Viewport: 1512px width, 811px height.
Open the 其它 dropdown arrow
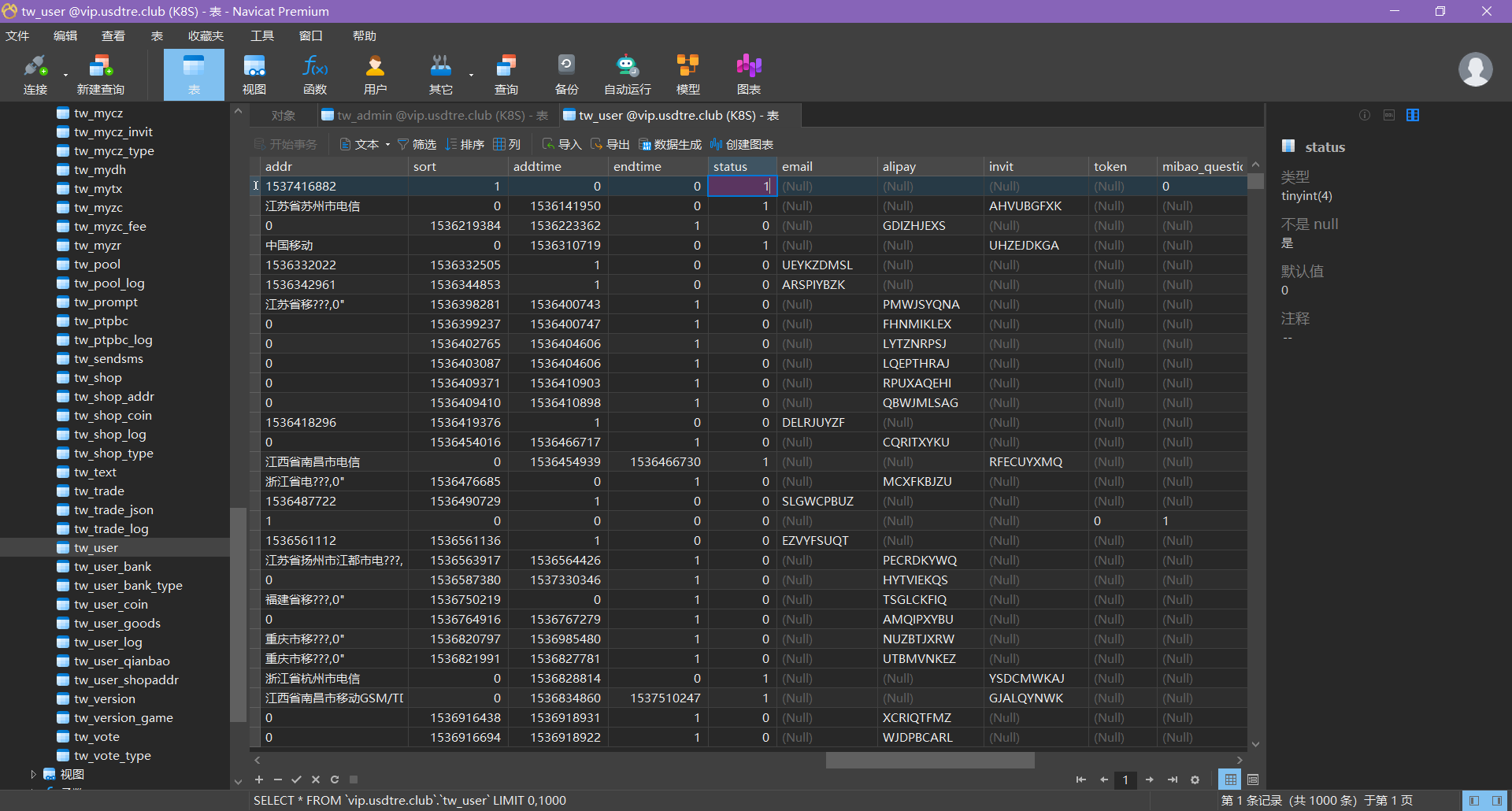(471, 76)
